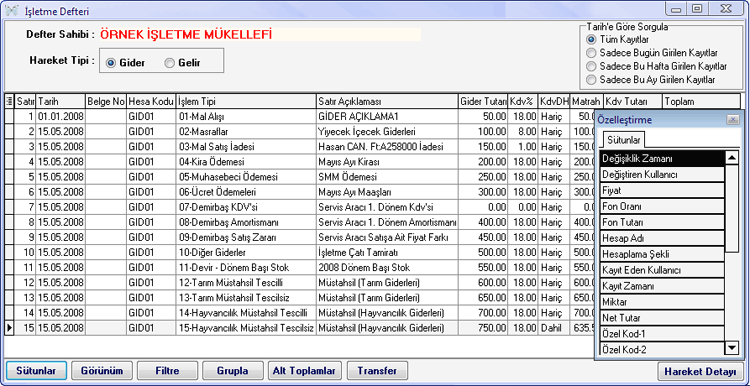The image size is (750, 386).
Task: Click the Transfer button
Action: [377, 371]
